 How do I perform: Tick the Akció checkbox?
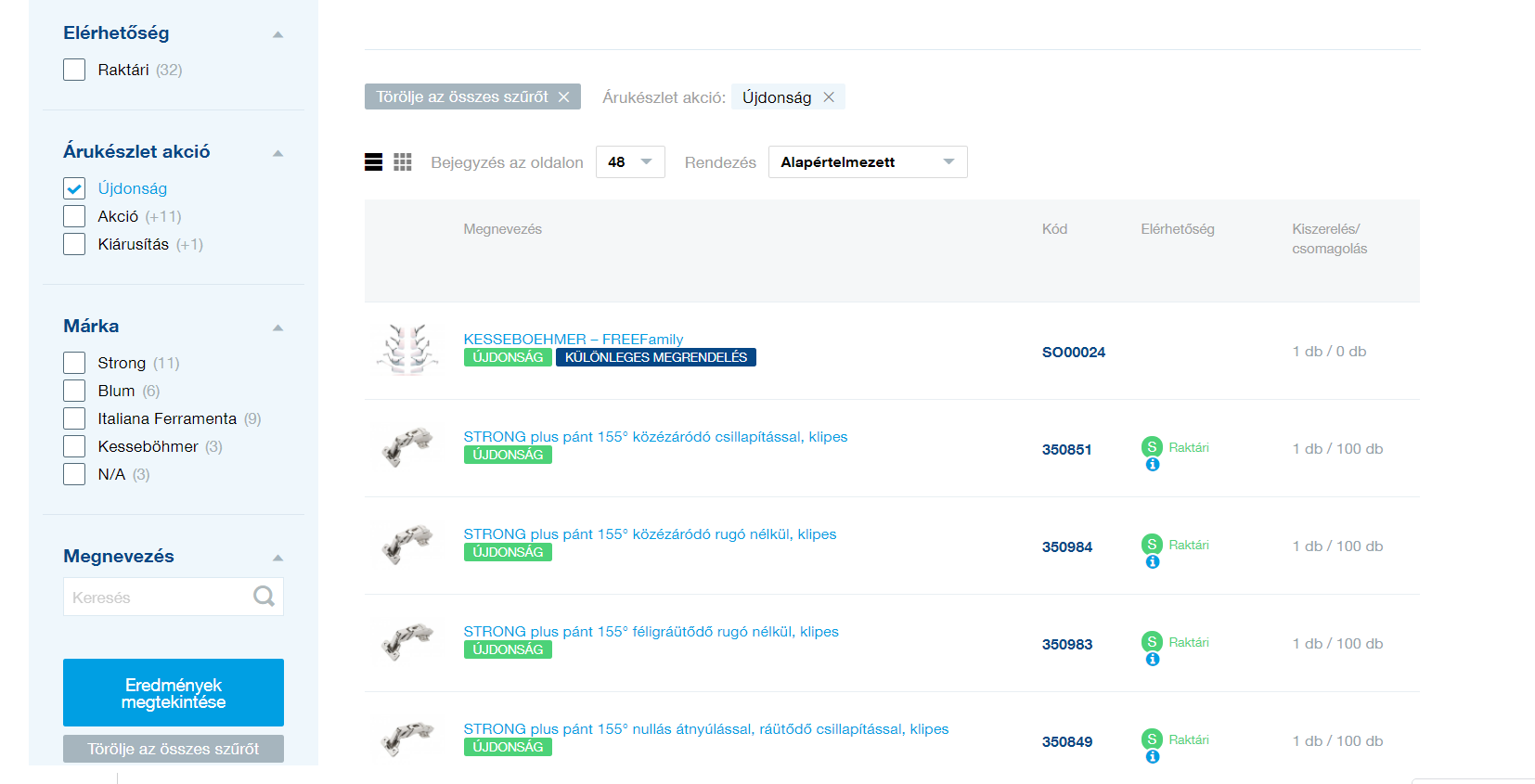[74, 216]
